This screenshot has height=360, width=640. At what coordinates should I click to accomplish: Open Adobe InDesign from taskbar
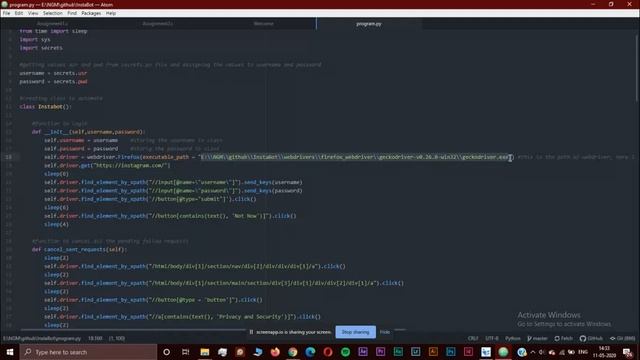[468, 352]
